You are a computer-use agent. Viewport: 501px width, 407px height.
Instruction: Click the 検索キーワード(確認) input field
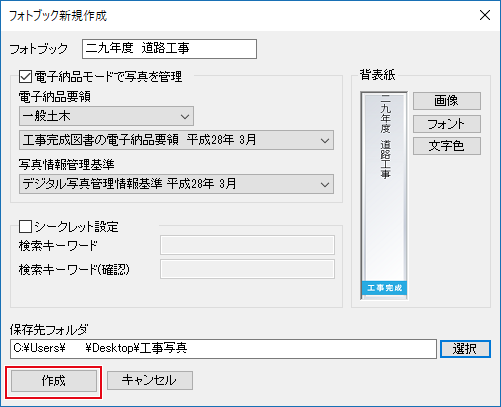click(247, 269)
